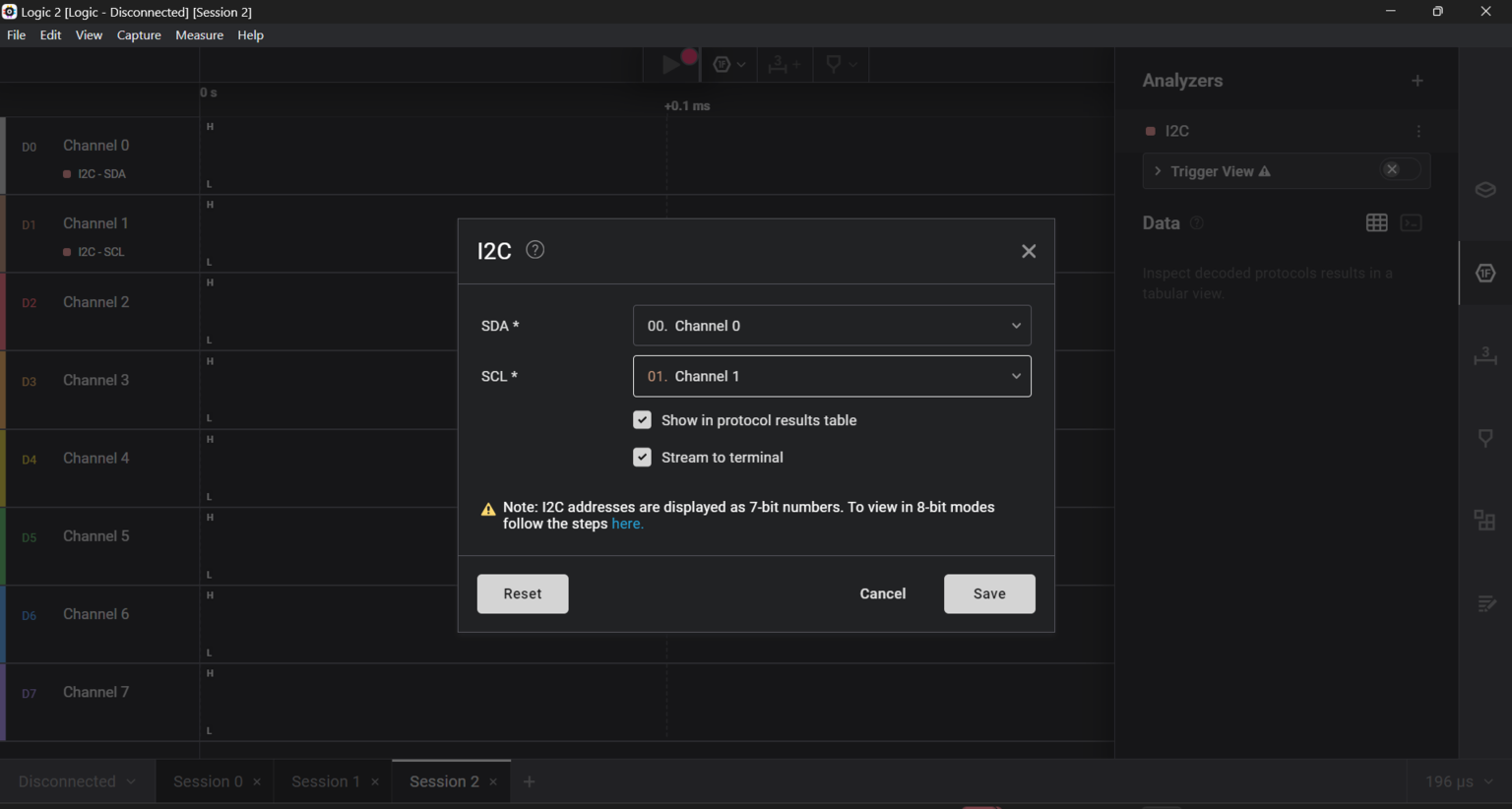Close the Session 1 tab
1512x809 pixels.
pos(375,782)
